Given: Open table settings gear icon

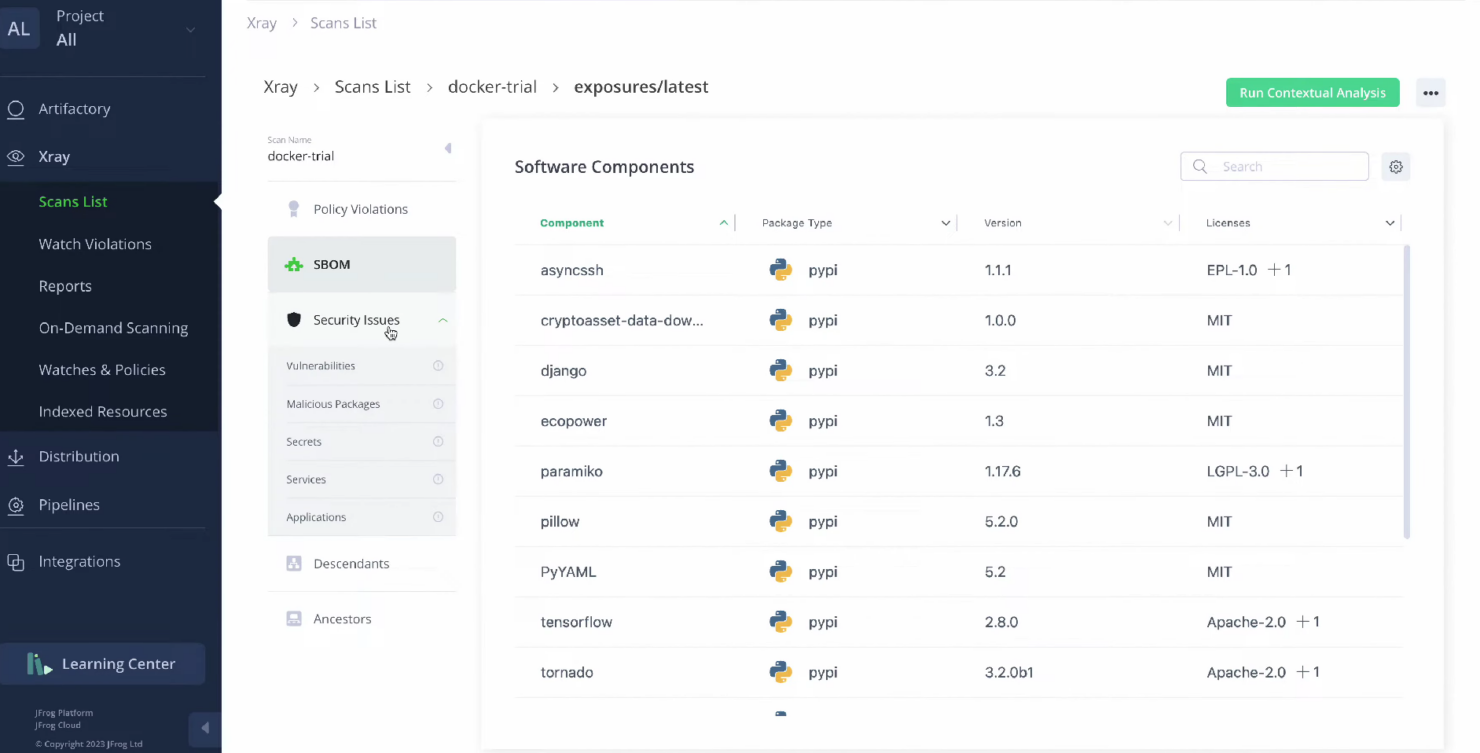Looking at the screenshot, I should pyautogui.click(x=1396, y=167).
